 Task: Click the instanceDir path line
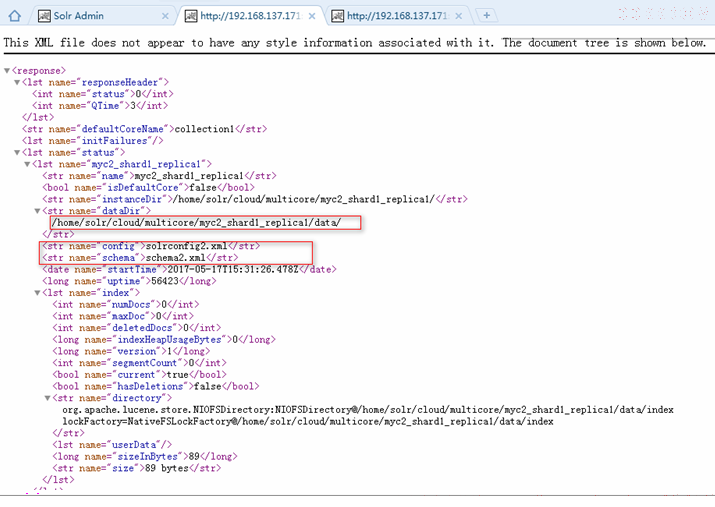click(255, 199)
